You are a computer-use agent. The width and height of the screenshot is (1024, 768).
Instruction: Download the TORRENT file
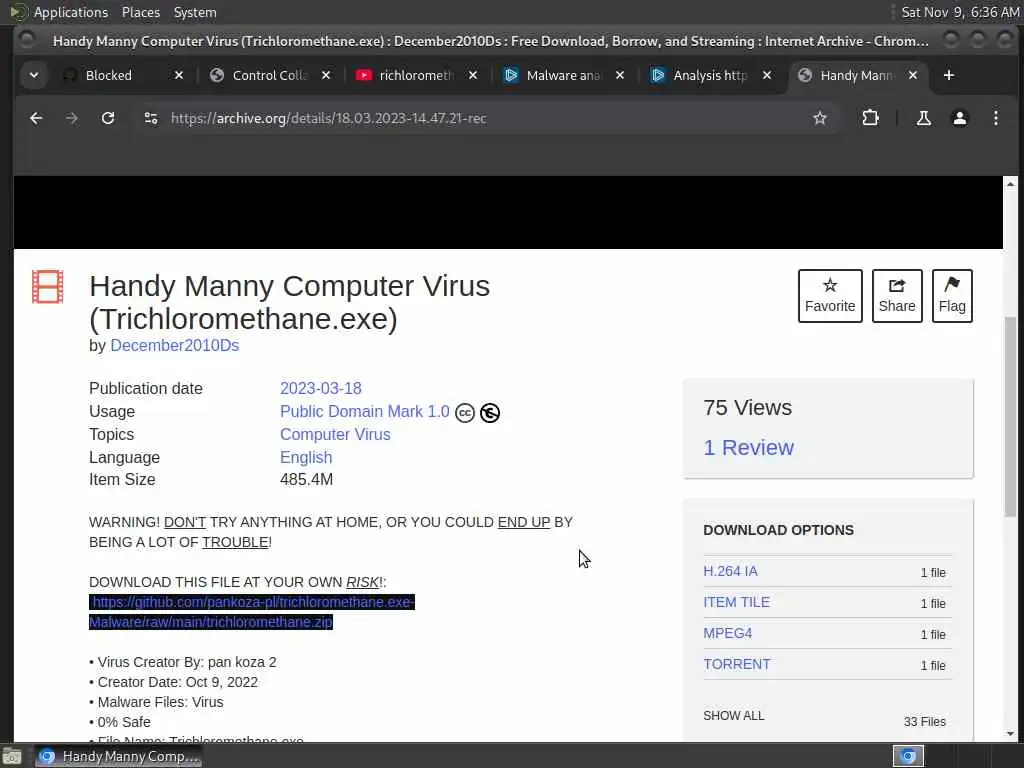(737, 664)
